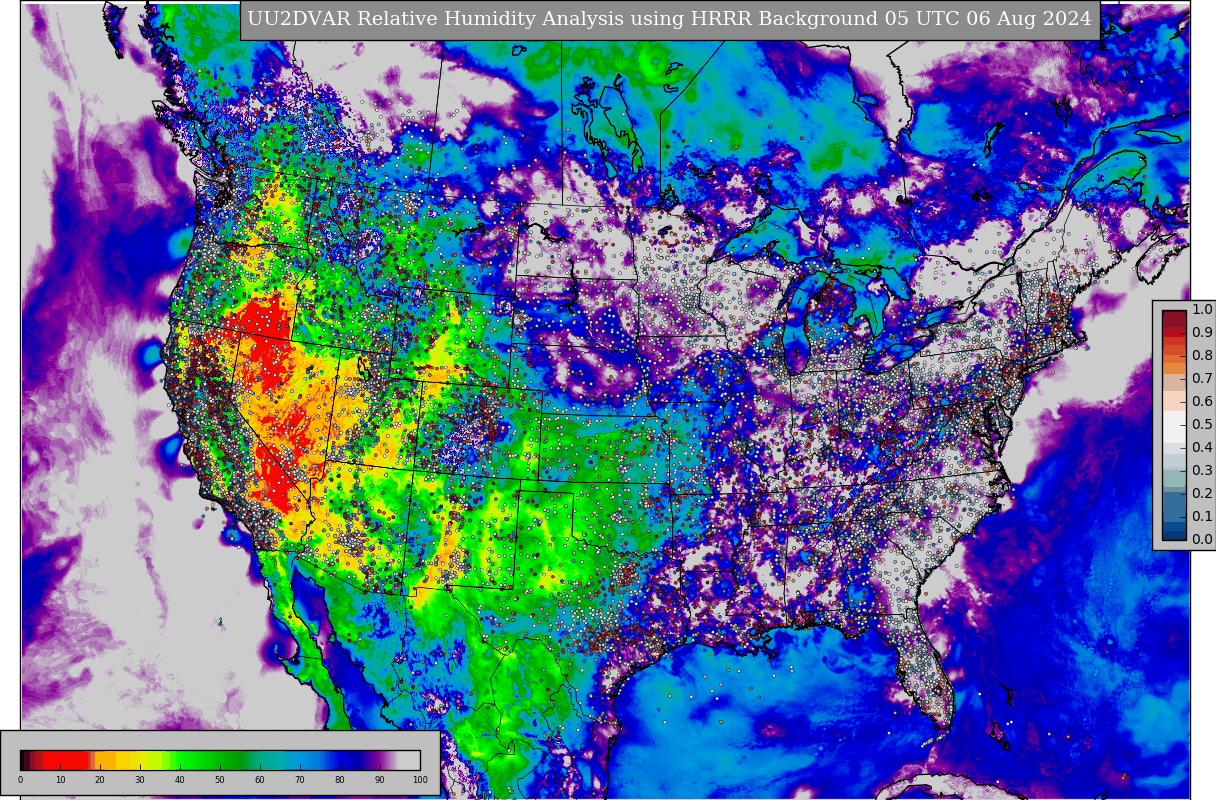Click the "60" tick on humidity colorbar
Image resolution: width=1216 pixels, height=800 pixels.
click(x=260, y=779)
